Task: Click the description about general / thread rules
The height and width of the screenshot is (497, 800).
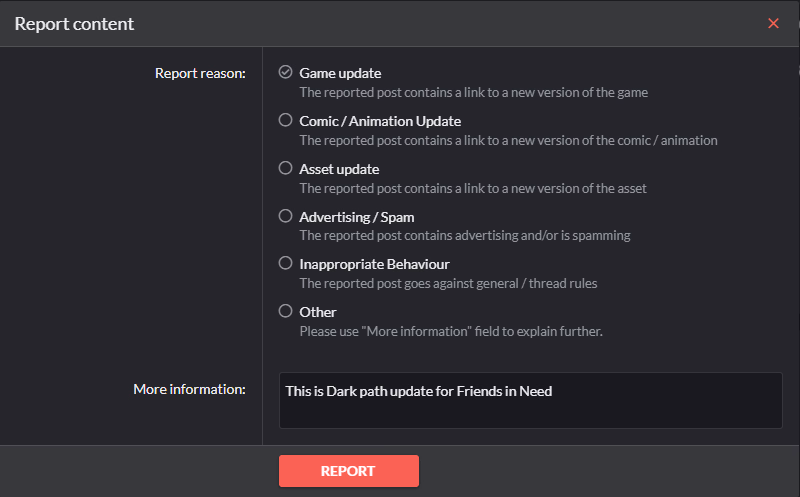Action: (448, 283)
